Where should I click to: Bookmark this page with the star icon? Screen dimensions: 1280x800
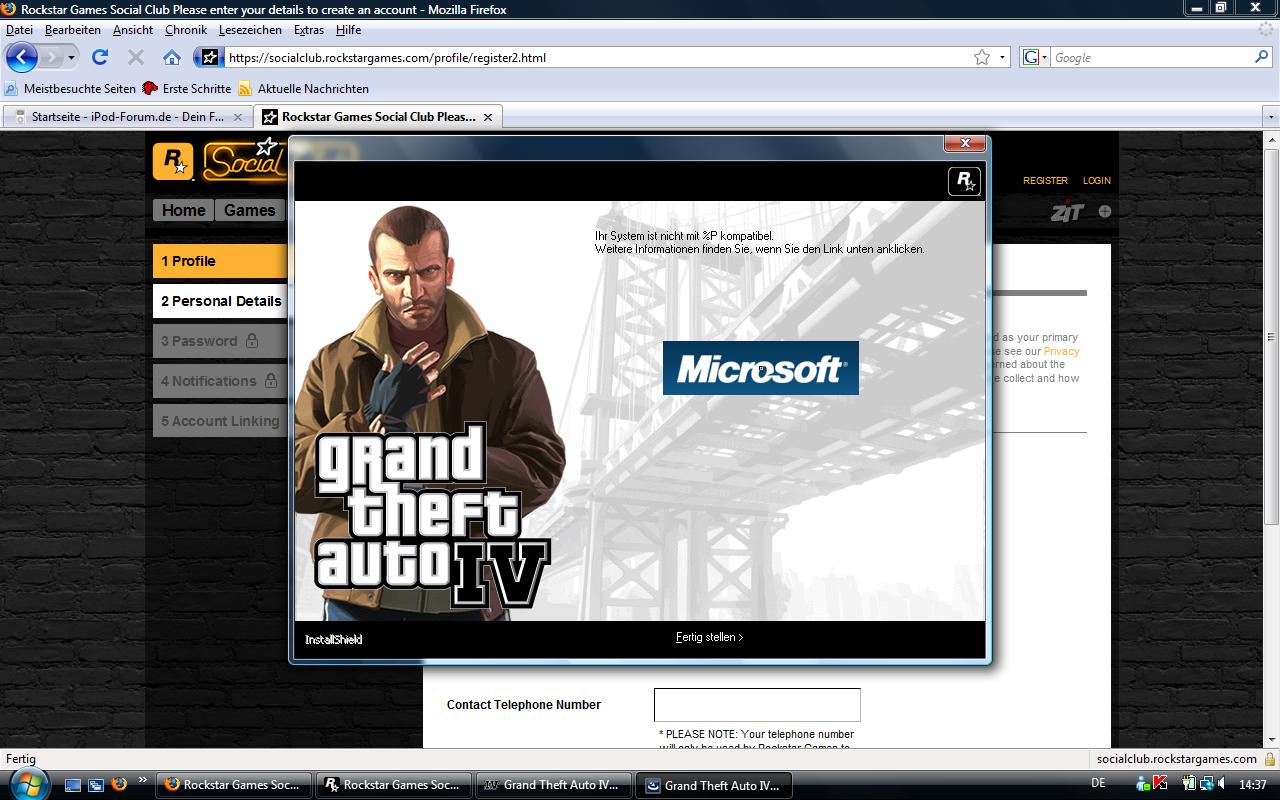point(982,57)
